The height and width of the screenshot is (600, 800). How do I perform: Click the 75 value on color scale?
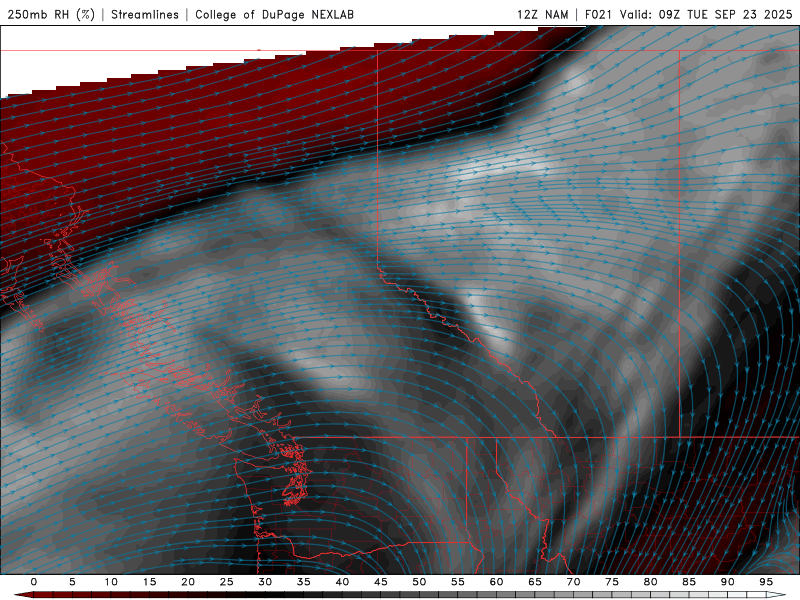coord(612,582)
